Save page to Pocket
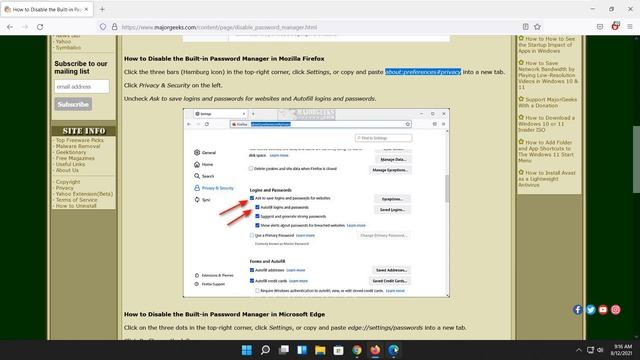 coord(600,27)
